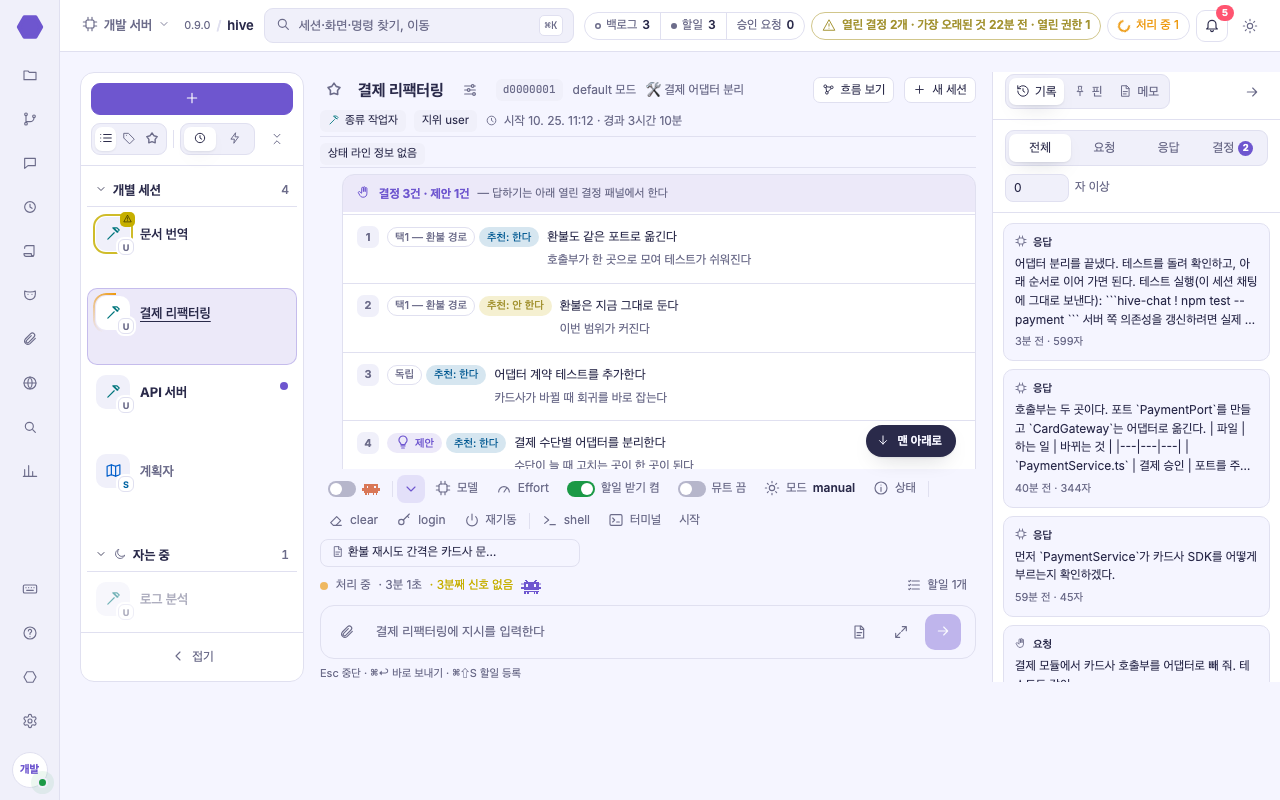
Task: Open the chat bubble icon in left rail
Action: [30, 163]
